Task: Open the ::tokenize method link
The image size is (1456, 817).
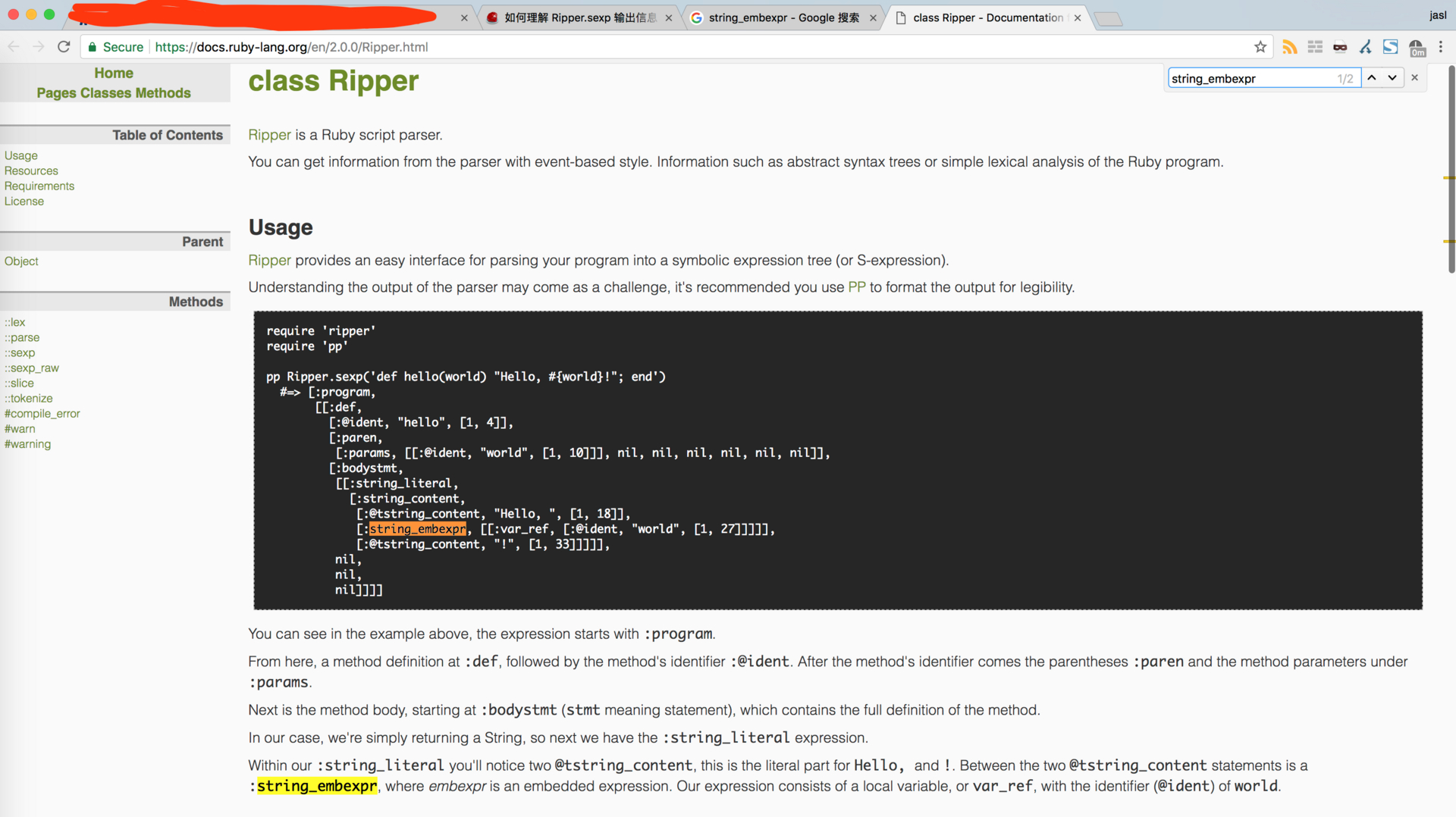Action: (x=29, y=398)
